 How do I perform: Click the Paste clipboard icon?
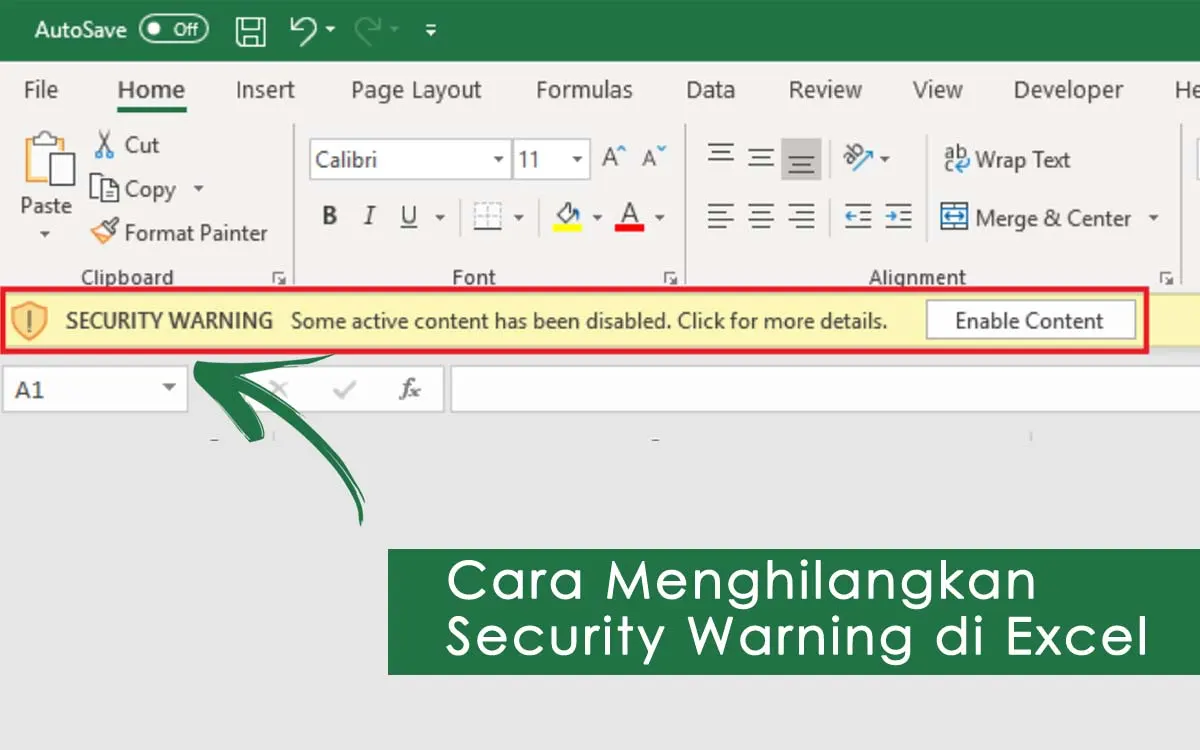pos(48,158)
